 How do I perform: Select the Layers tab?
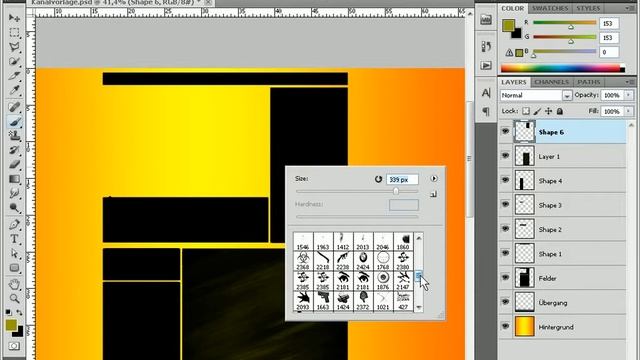tap(513, 82)
